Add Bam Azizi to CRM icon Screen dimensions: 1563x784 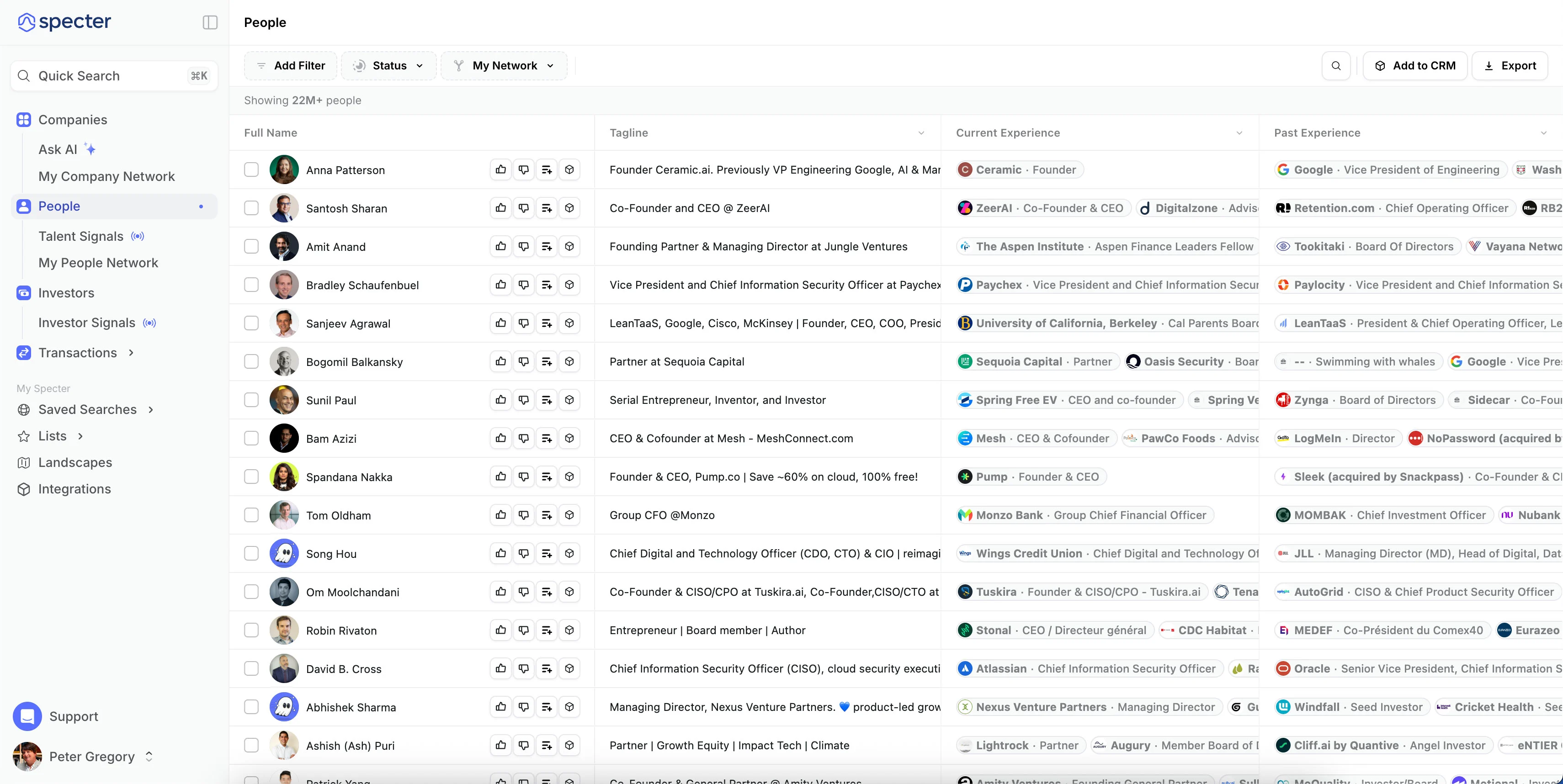[x=569, y=439]
